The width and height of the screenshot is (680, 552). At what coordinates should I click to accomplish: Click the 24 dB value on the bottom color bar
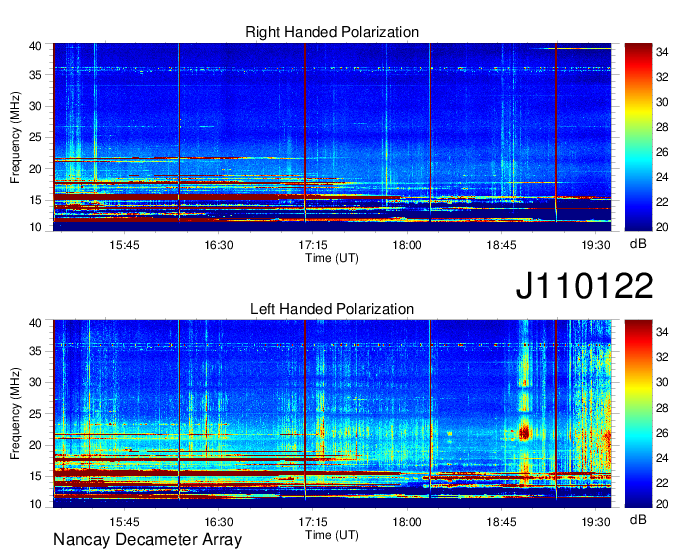click(662, 458)
